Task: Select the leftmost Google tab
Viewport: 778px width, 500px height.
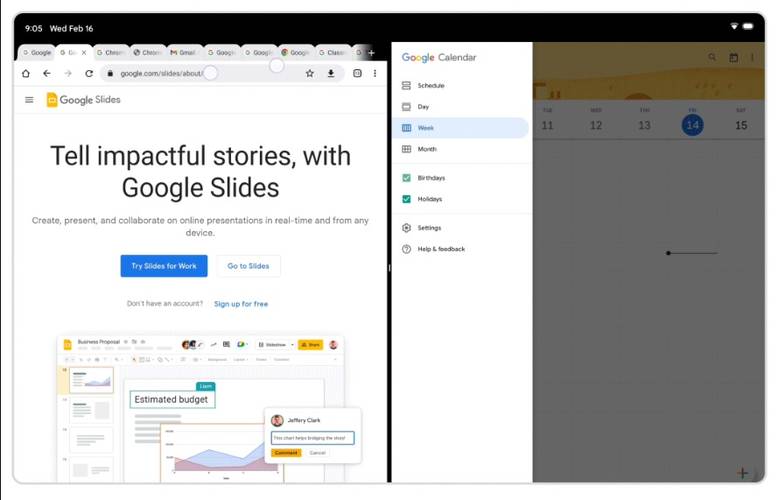Action: 37,53
